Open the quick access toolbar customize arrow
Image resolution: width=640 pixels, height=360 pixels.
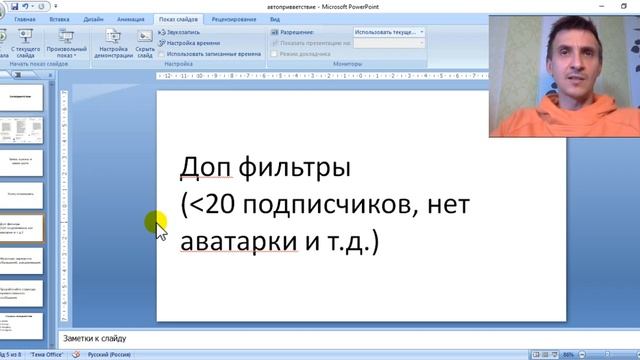(56, 7)
